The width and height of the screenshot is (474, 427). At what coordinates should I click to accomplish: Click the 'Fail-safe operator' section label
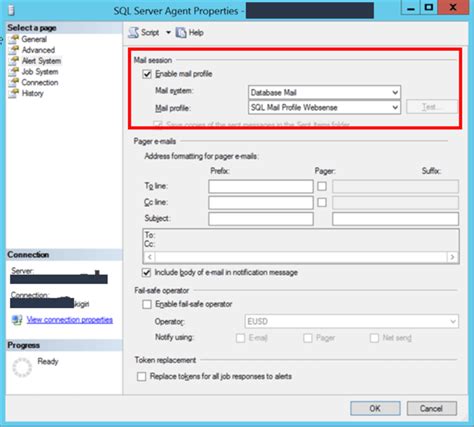pyautogui.click(x=162, y=290)
